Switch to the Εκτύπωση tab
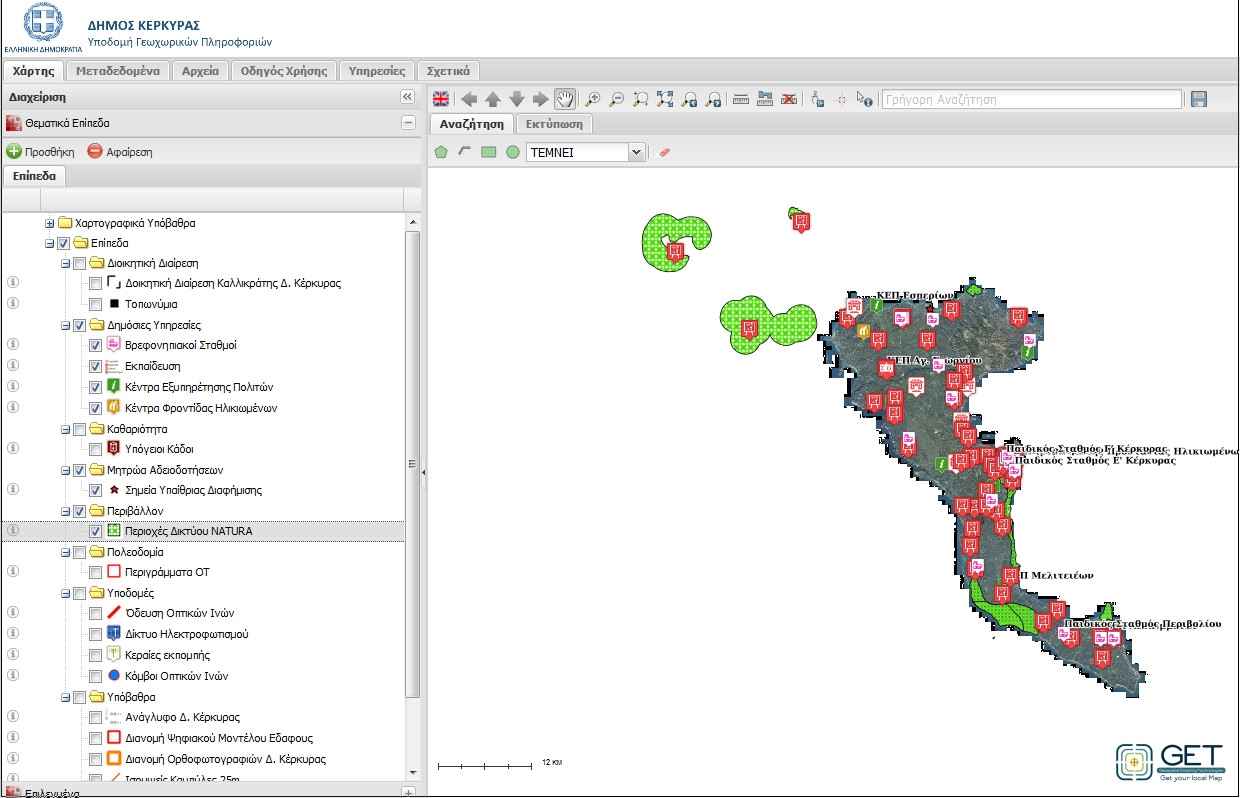 tap(555, 124)
